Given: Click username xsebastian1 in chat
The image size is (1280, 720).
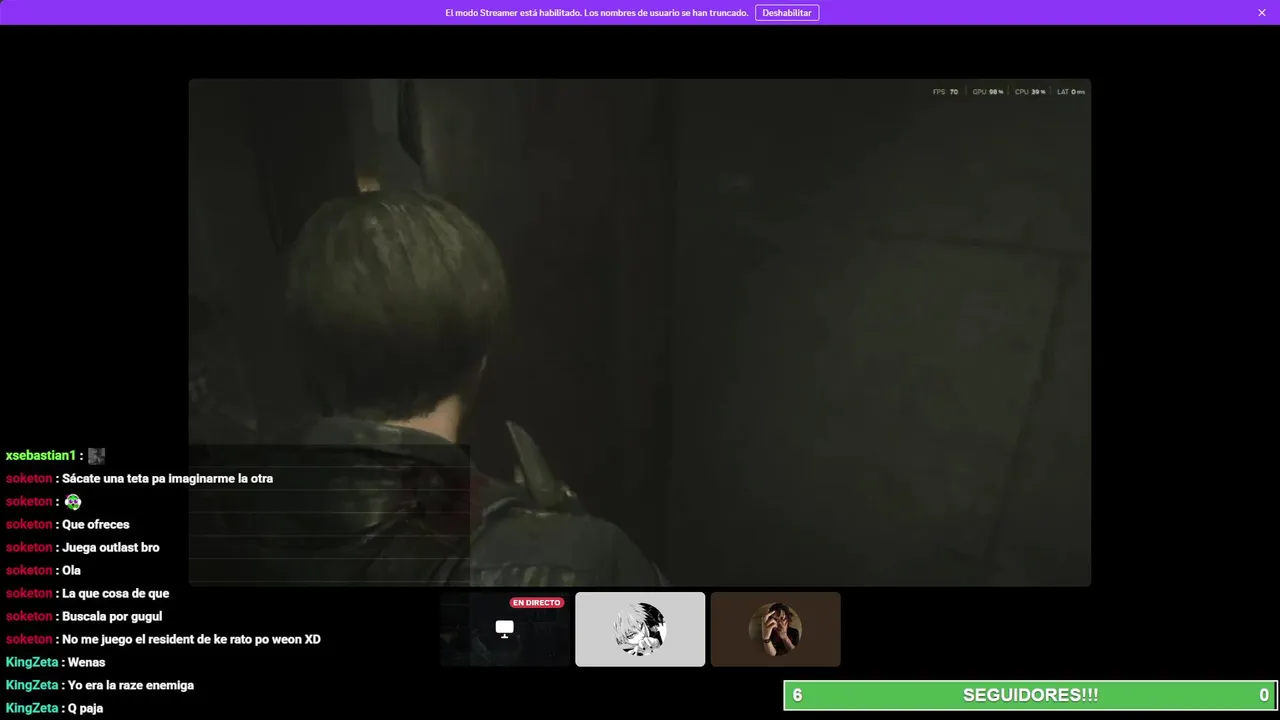Looking at the screenshot, I should tap(40, 456).
